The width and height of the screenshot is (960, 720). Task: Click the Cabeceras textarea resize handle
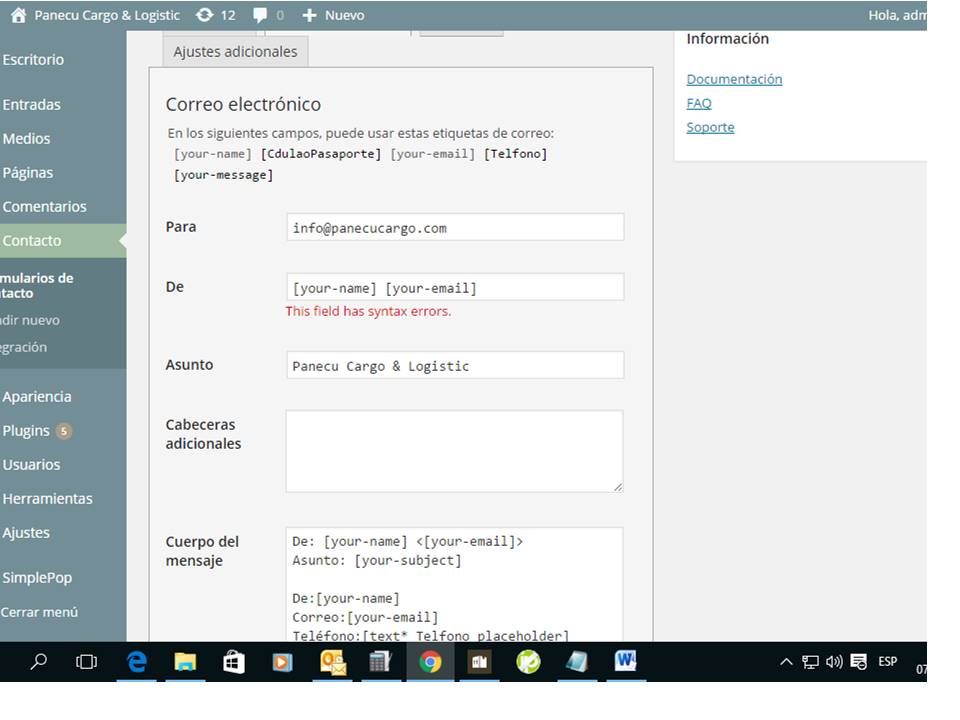(x=618, y=487)
